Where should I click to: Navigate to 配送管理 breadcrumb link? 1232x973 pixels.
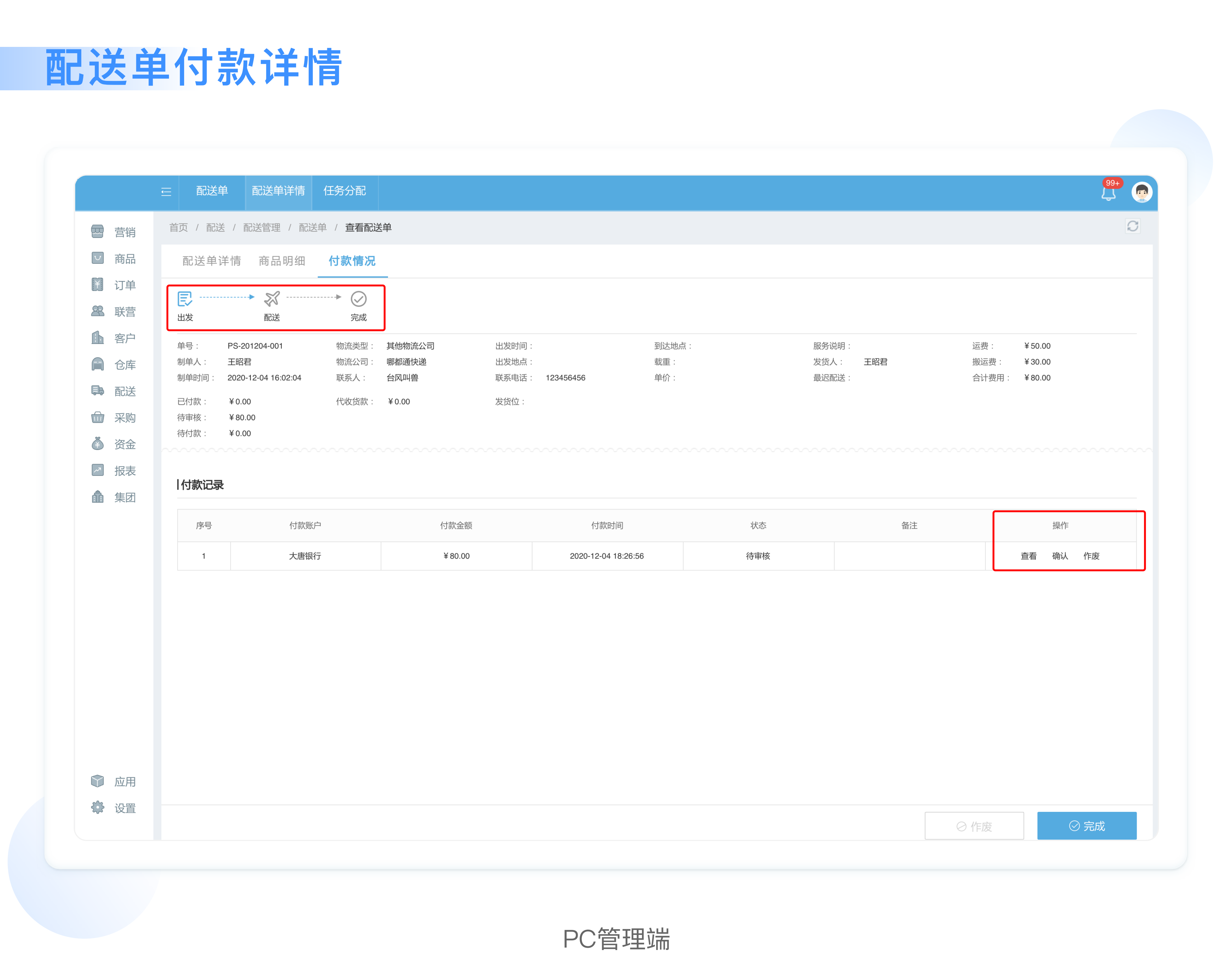coord(262,227)
